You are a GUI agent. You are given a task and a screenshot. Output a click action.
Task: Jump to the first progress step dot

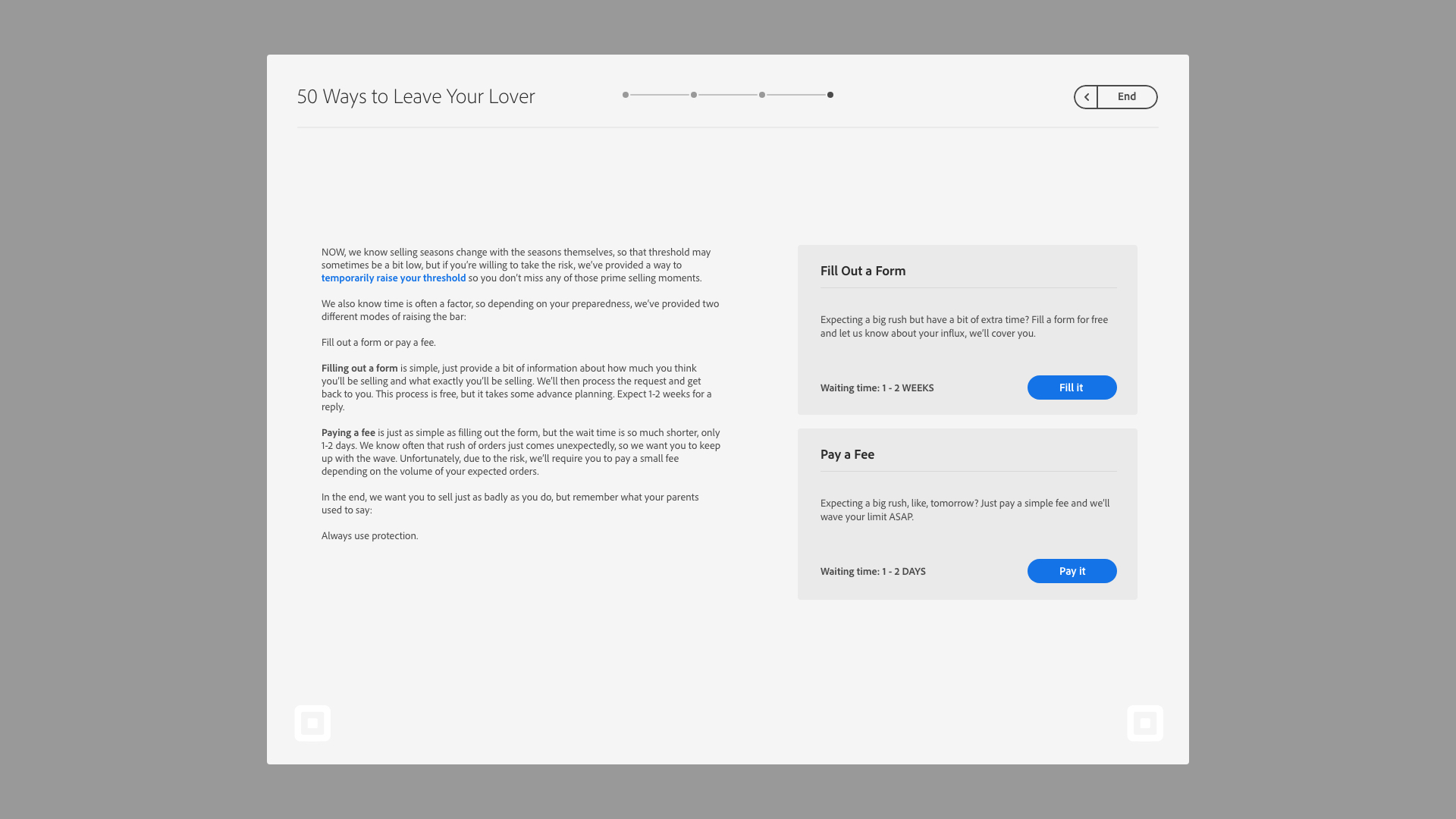[626, 95]
